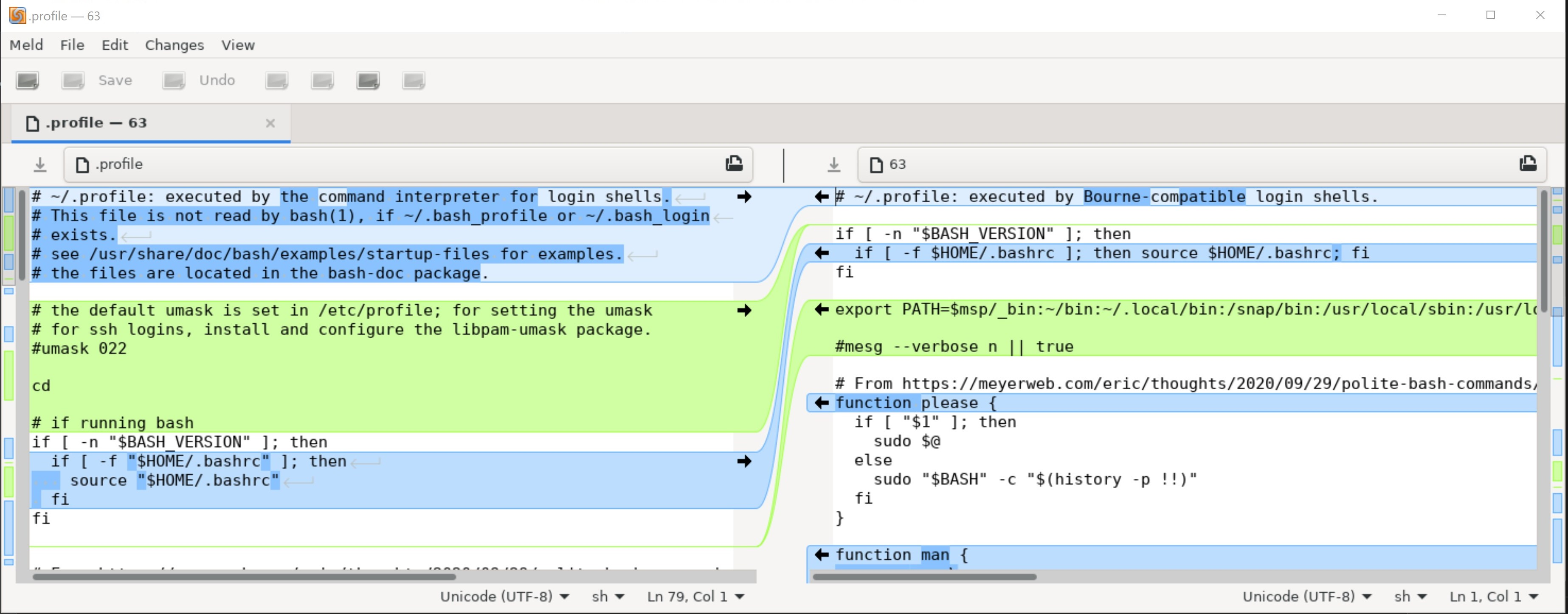The height and width of the screenshot is (614, 1568).
Task: Close the '.profile — 63' tab
Action: pyautogui.click(x=270, y=123)
